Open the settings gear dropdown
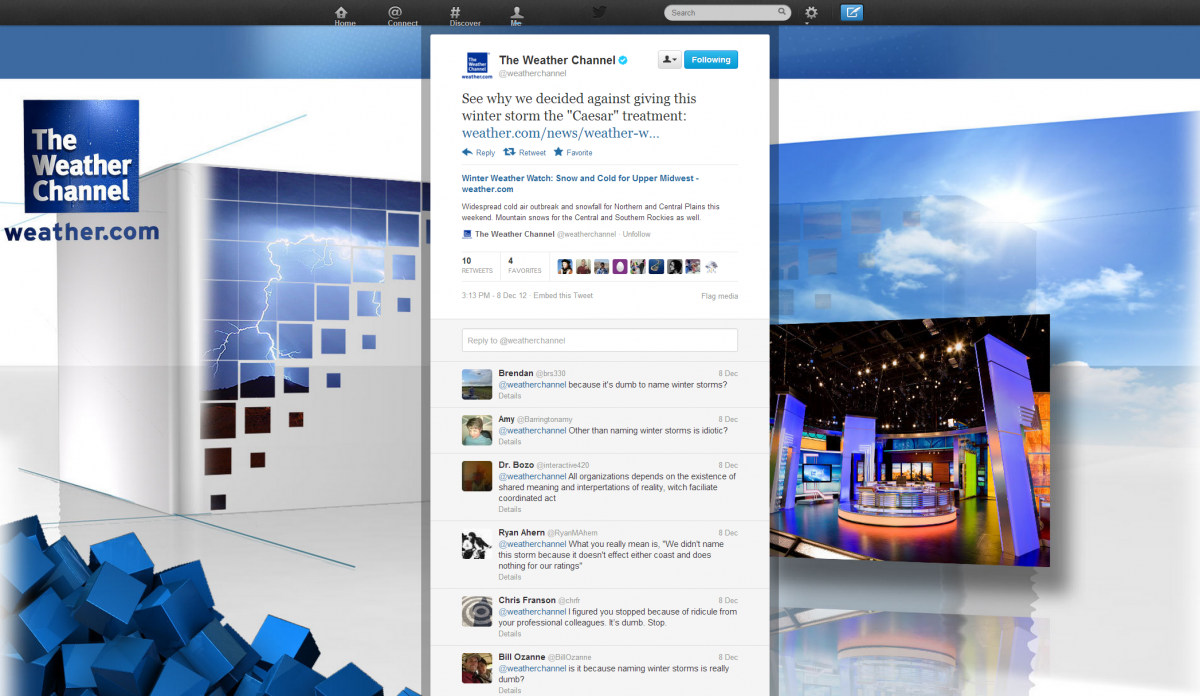The height and width of the screenshot is (696, 1200). pos(811,13)
